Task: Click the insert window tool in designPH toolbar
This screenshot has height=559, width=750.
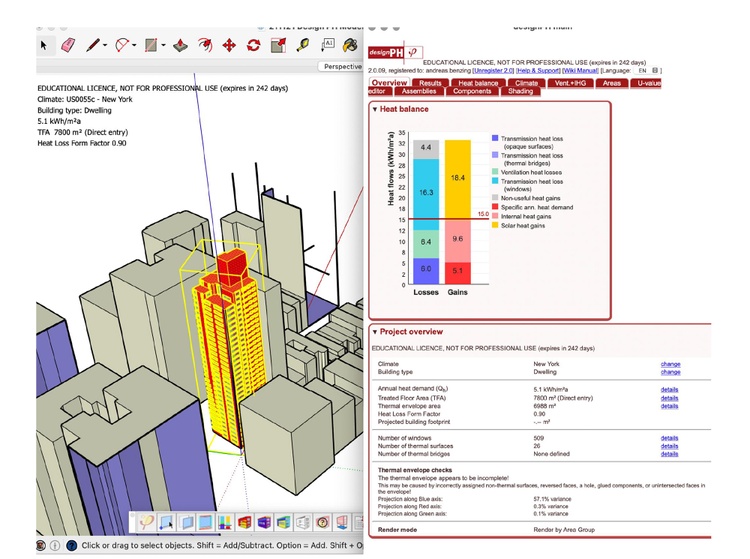Action: tap(166, 522)
